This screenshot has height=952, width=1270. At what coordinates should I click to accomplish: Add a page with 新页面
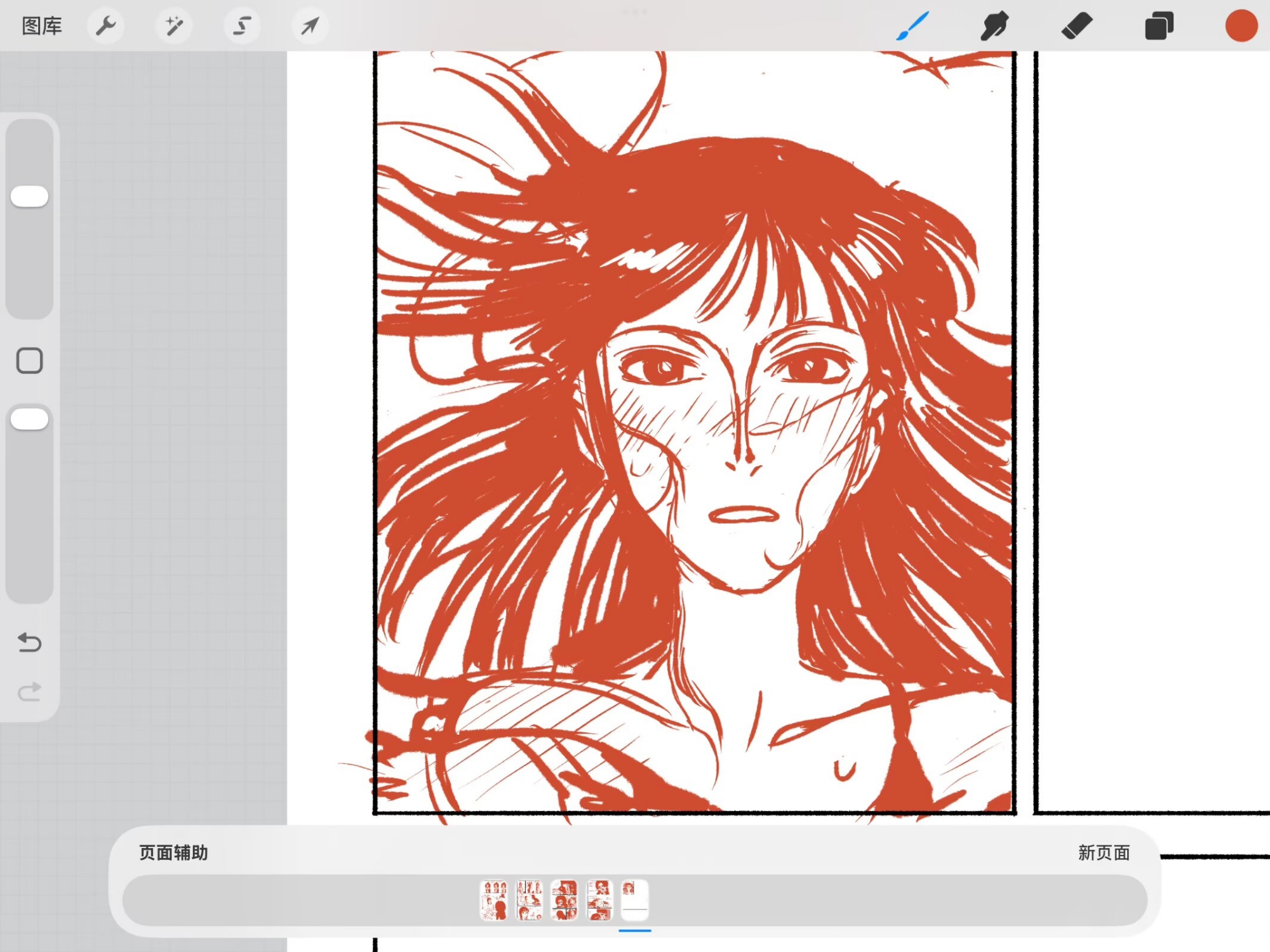click(x=1104, y=852)
